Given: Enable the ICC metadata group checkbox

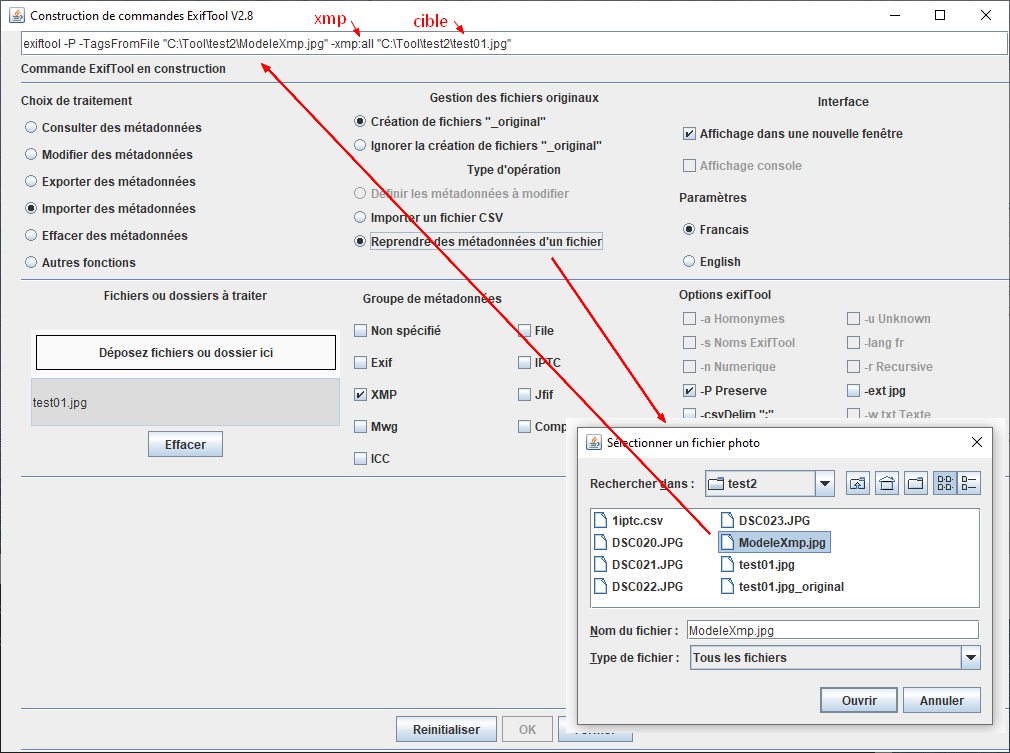Looking at the screenshot, I should pyautogui.click(x=361, y=459).
